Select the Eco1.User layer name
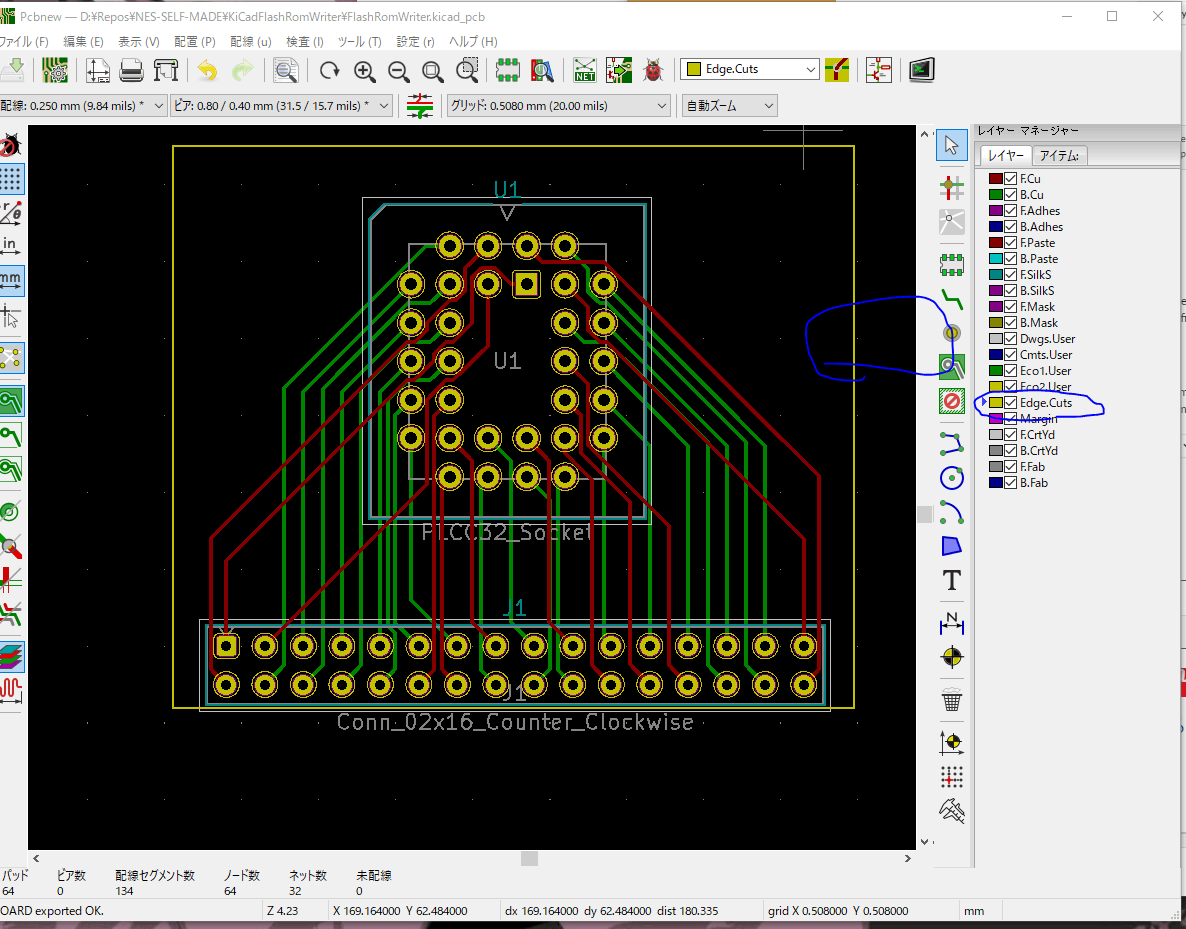Image resolution: width=1186 pixels, height=929 pixels. coord(1045,371)
